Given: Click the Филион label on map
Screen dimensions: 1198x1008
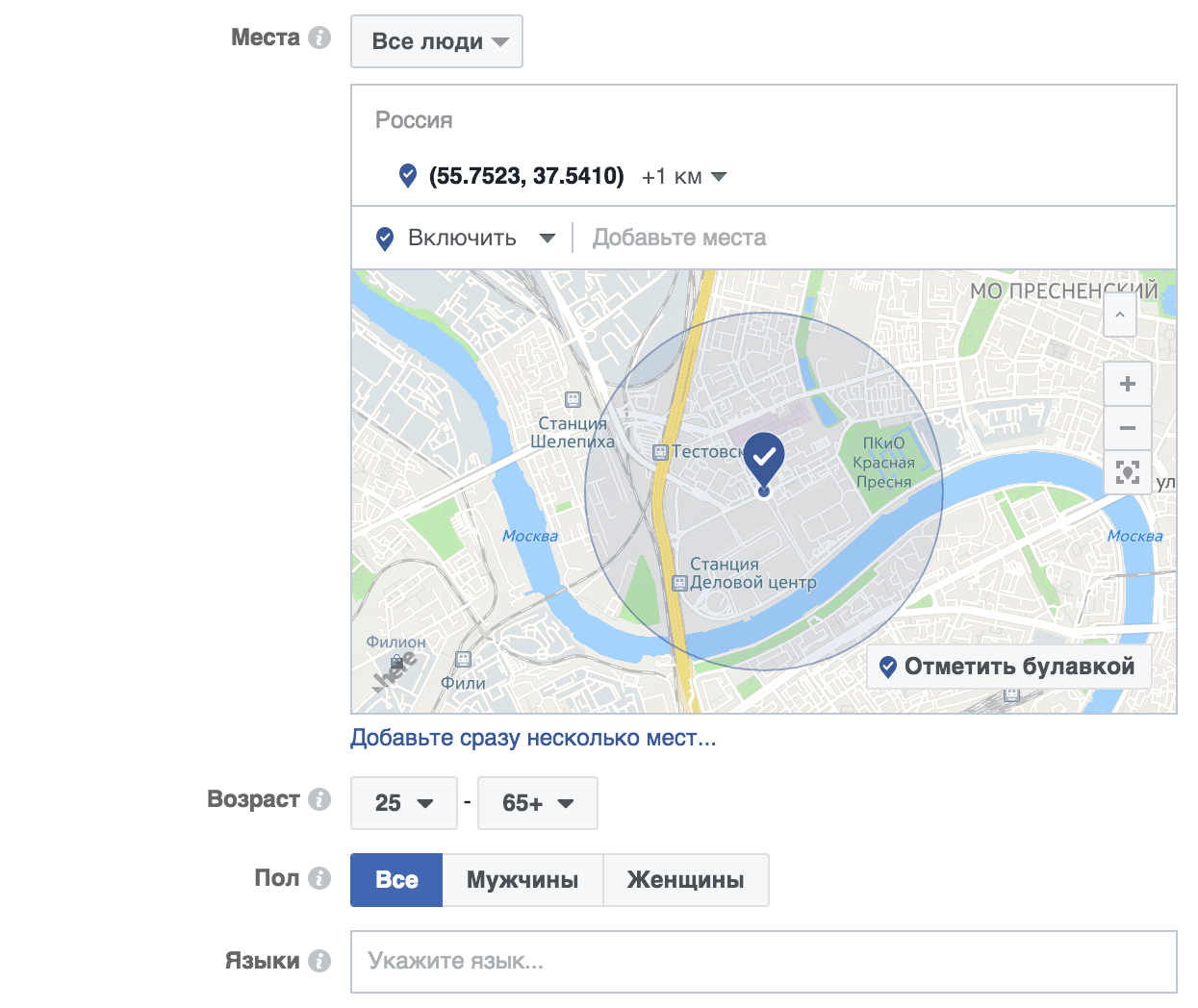Looking at the screenshot, I should click(395, 642).
